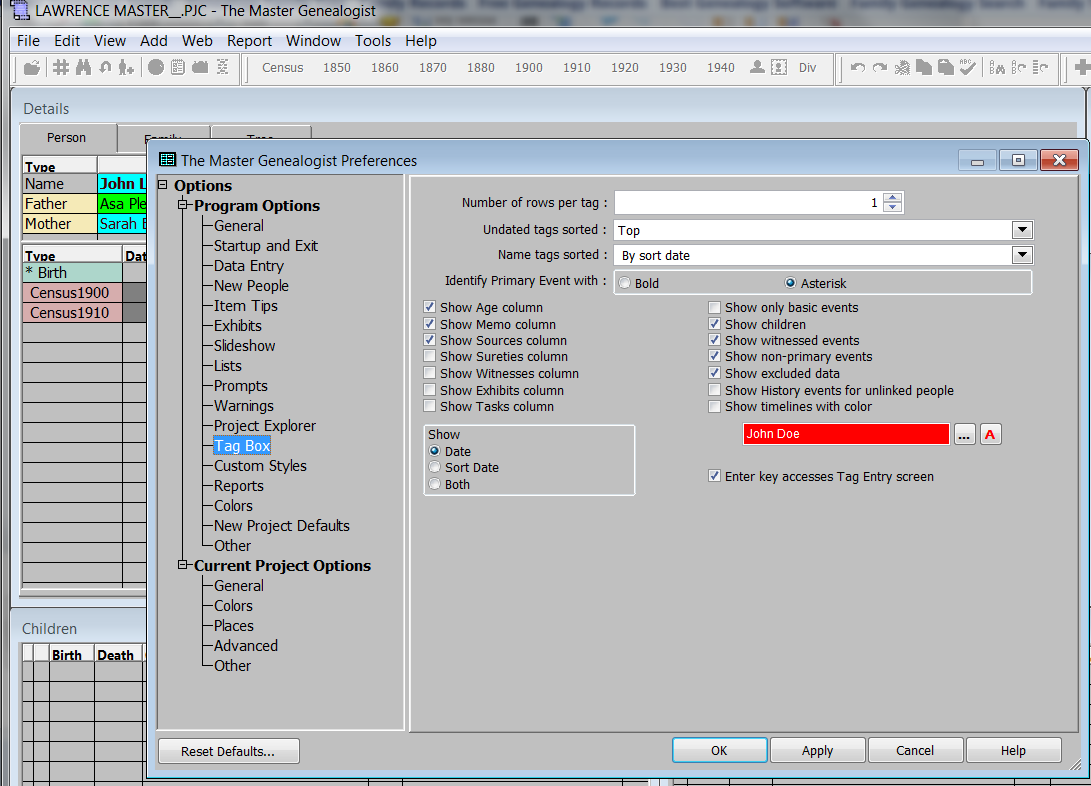Click the Redo arrow toolbar icon
Screen dimensions: 1091x786
pyautogui.click(x=880, y=67)
